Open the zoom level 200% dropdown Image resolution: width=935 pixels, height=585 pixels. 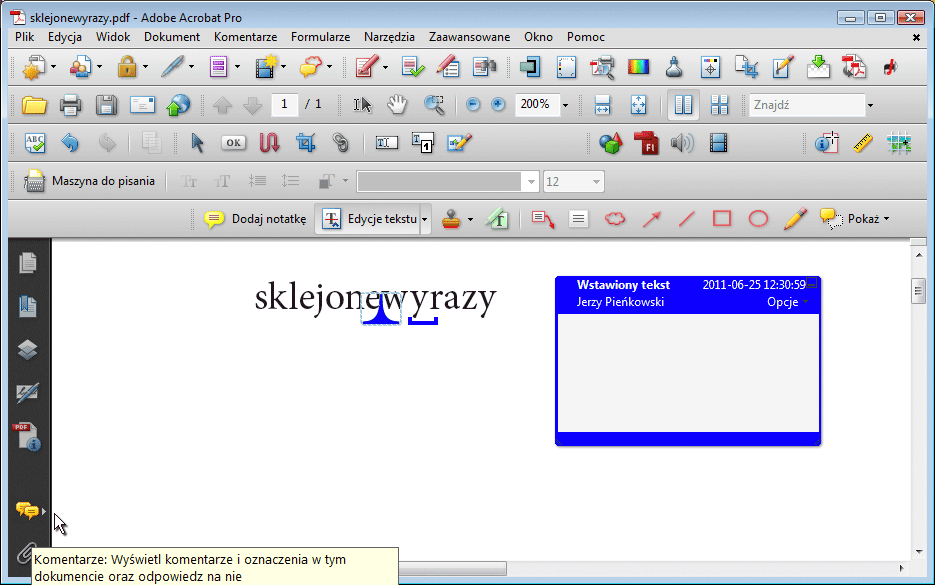pyautogui.click(x=565, y=104)
